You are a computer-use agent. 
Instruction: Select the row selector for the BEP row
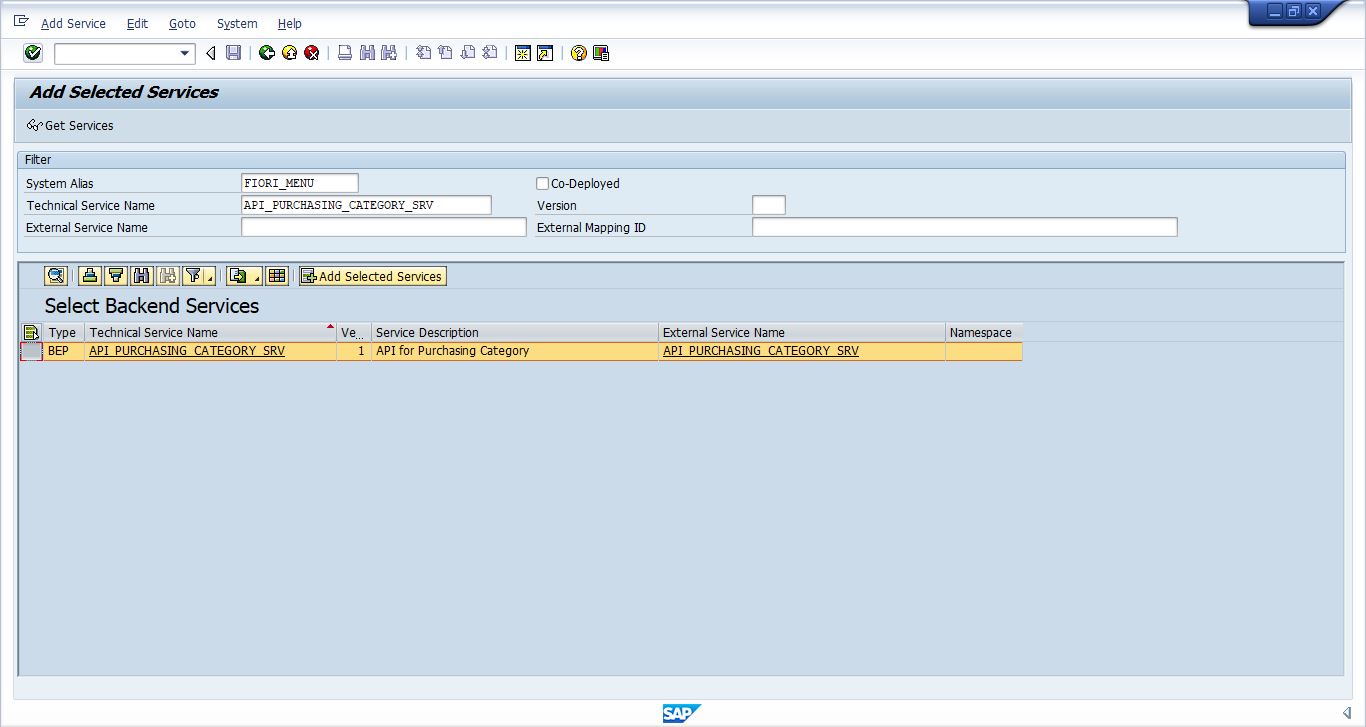tap(31, 351)
